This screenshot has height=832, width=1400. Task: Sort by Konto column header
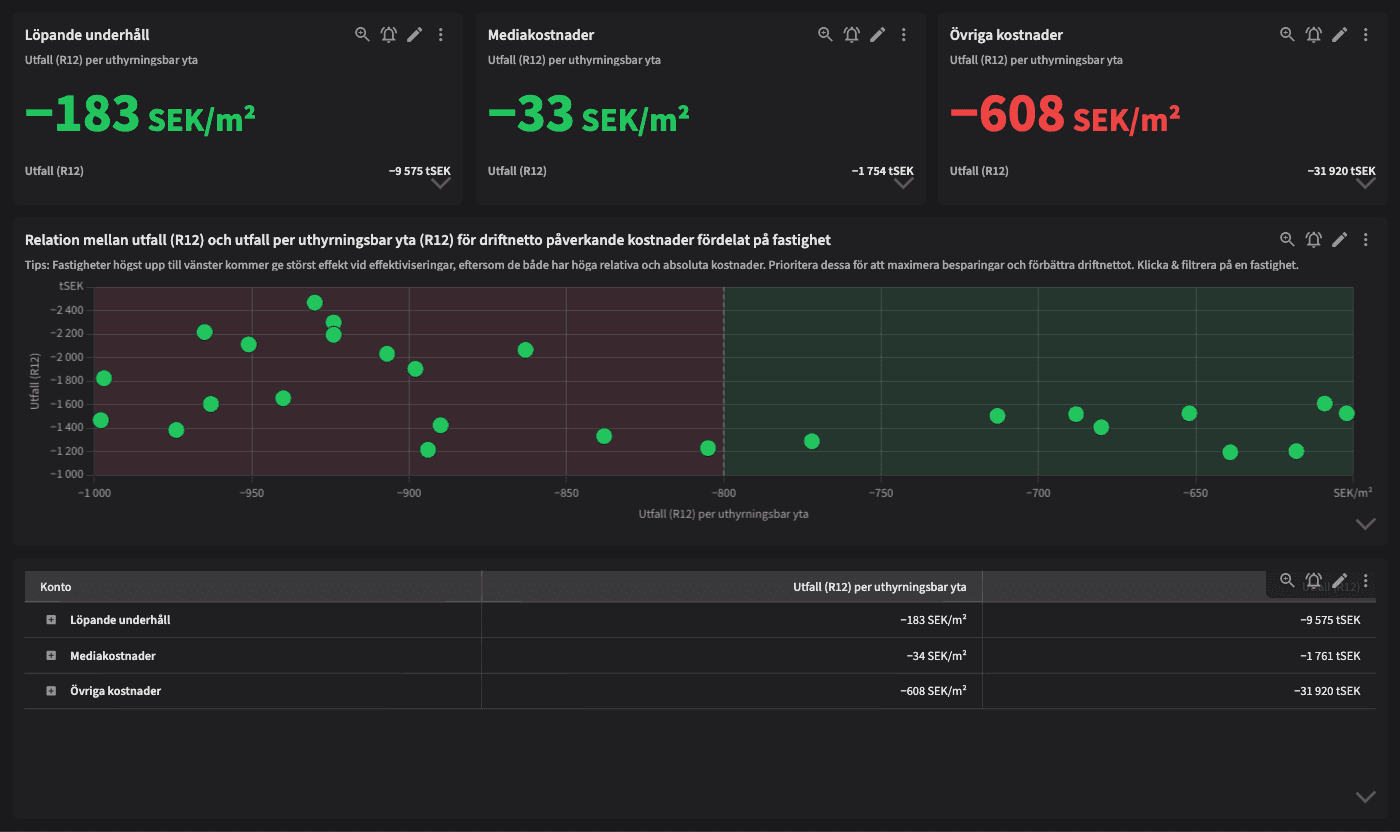pyautogui.click(x=56, y=587)
